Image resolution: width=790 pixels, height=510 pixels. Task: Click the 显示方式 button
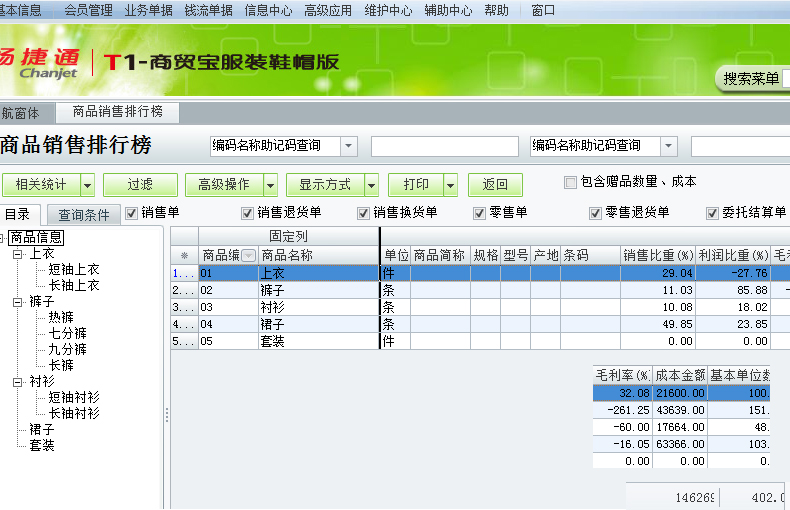[325, 185]
